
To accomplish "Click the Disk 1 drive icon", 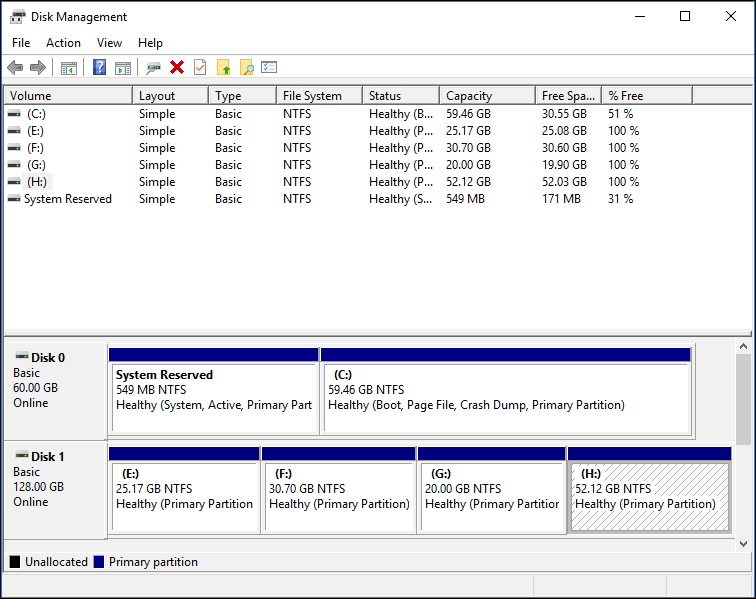I will point(22,455).
